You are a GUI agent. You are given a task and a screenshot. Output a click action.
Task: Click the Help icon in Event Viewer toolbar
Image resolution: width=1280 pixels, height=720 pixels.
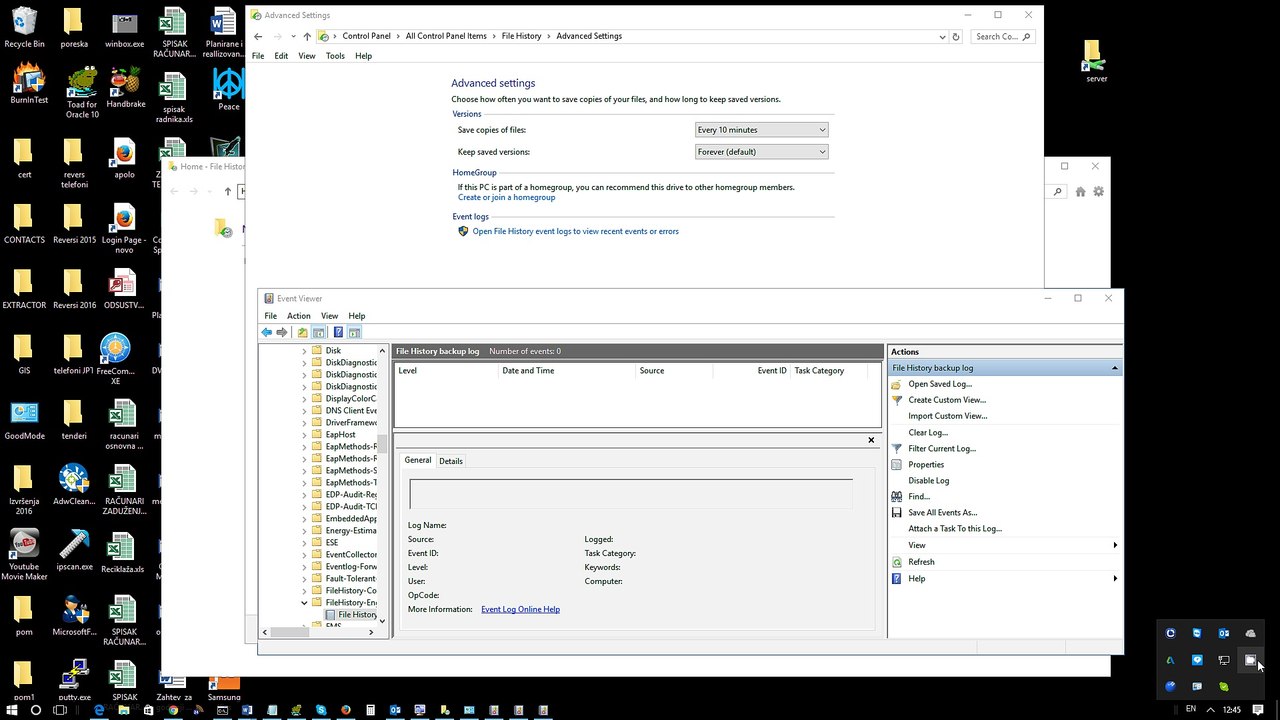click(x=338, y=332)
